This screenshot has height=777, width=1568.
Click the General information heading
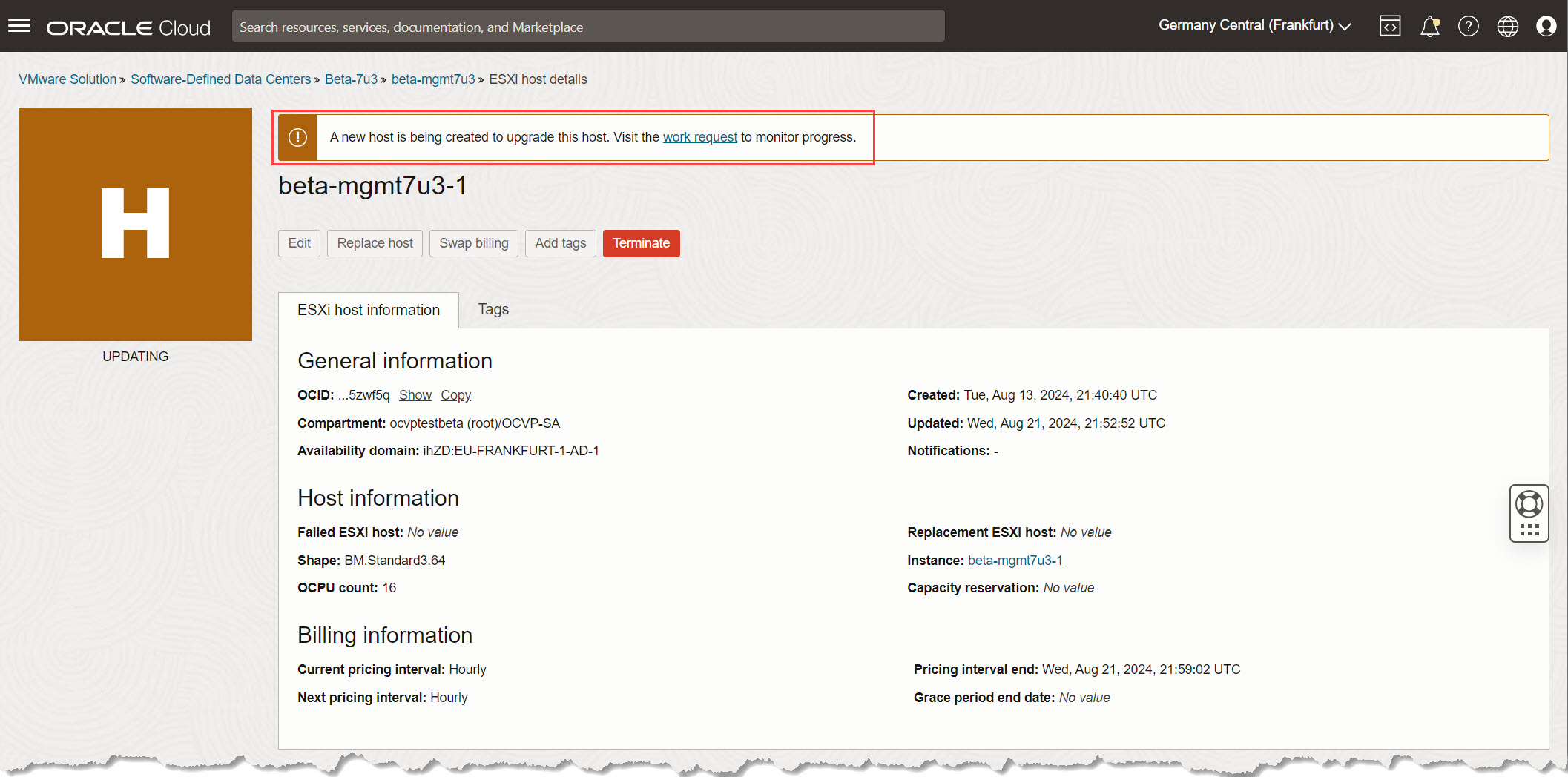[x=395, y=361]
